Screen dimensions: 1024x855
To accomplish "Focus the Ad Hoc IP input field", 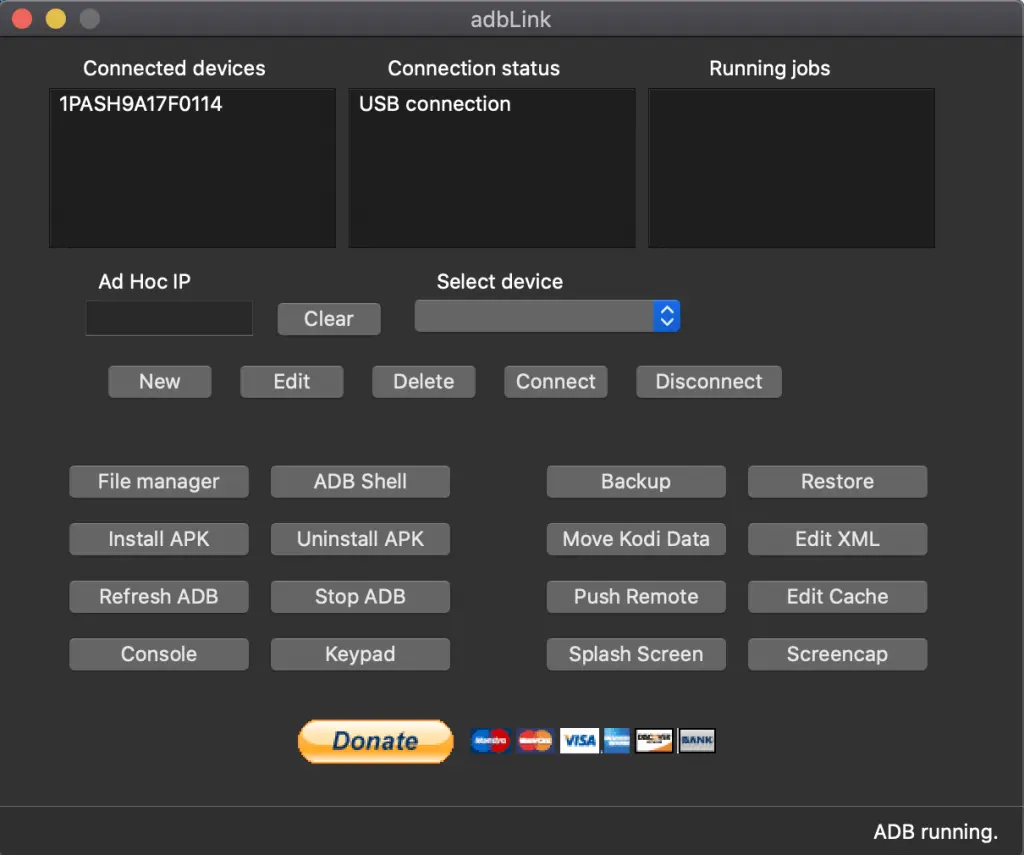I will click(x=169, y=318).
